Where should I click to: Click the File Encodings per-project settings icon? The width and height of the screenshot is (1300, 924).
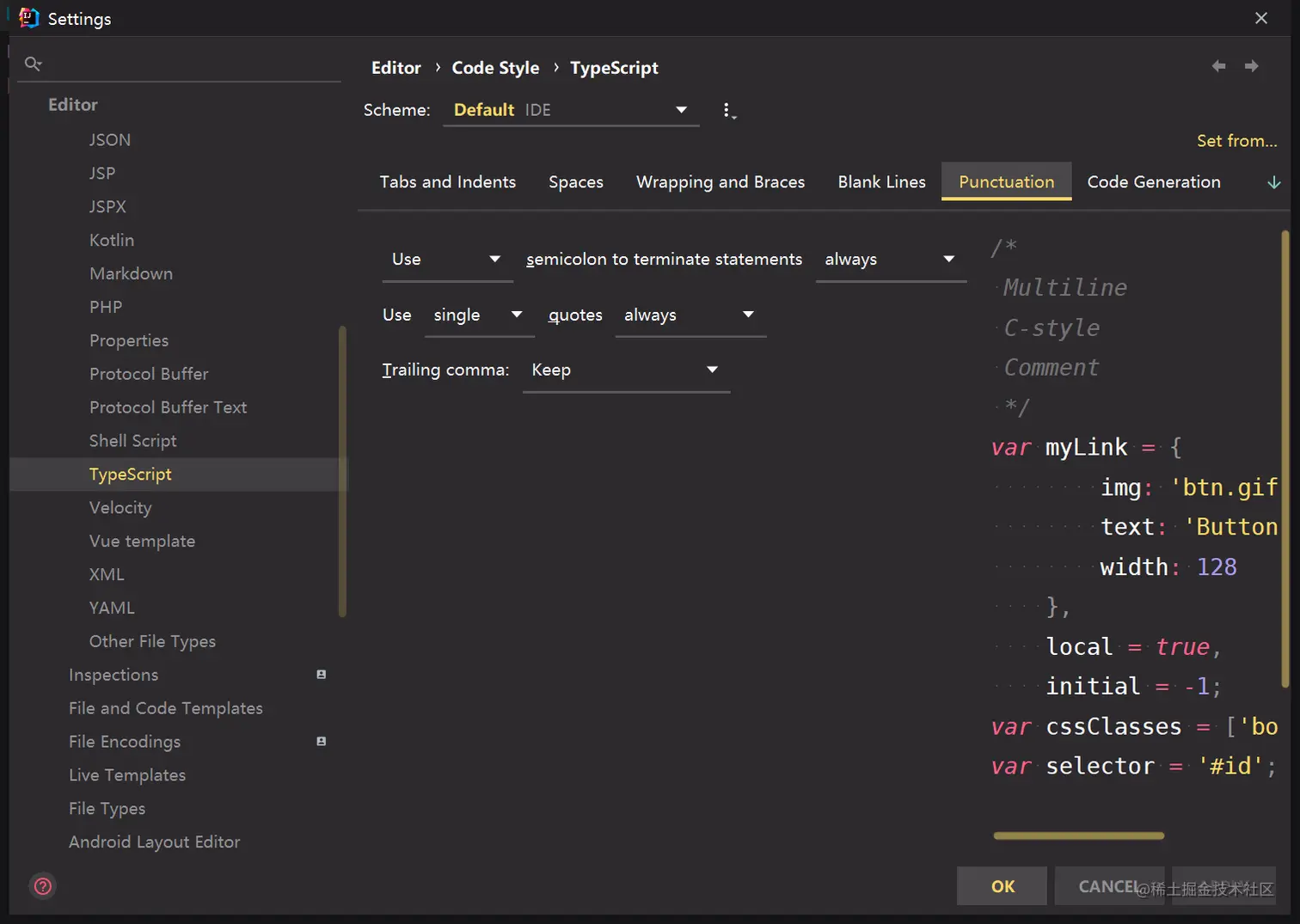[322, 741]
